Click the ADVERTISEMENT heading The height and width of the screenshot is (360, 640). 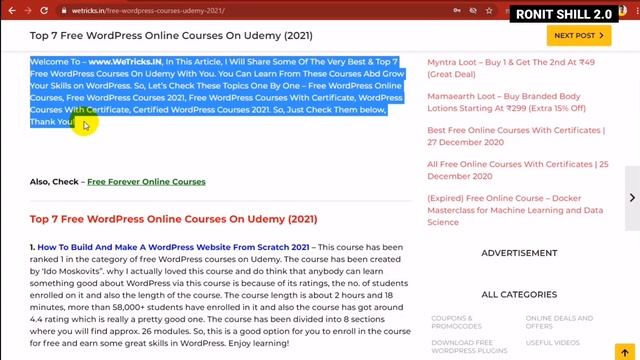pos(519,253)
